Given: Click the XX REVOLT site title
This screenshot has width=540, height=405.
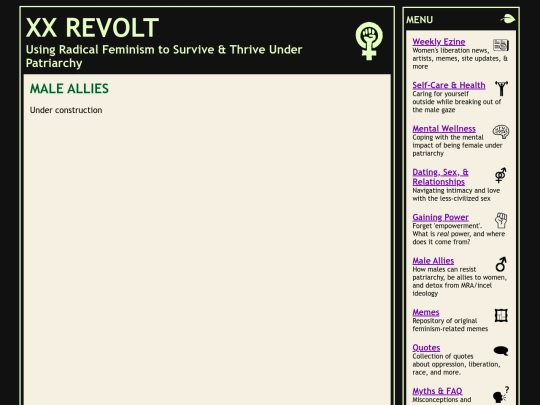Looking at the screenshot, I should pyautogui.click(x=92, y=28).
